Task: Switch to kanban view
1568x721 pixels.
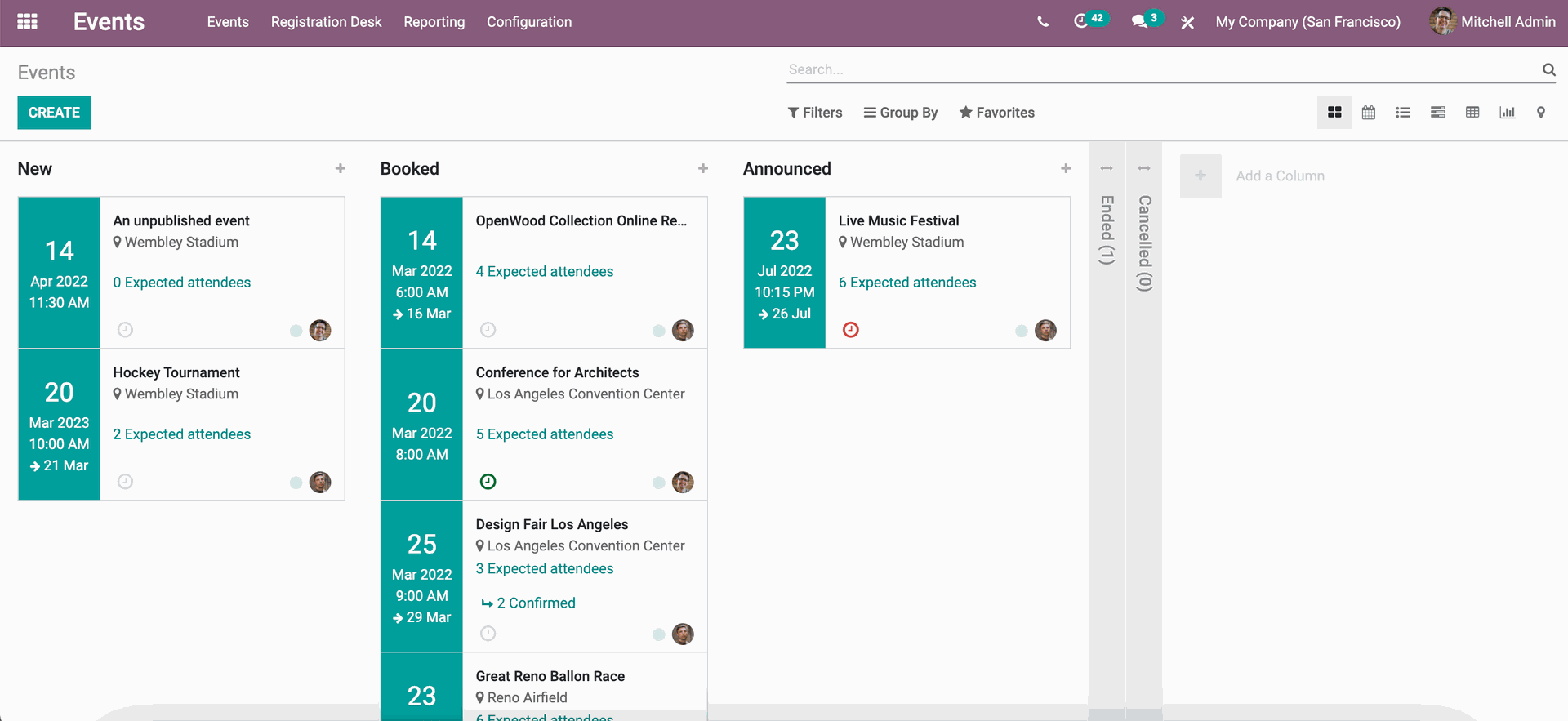Action: 1334,113
